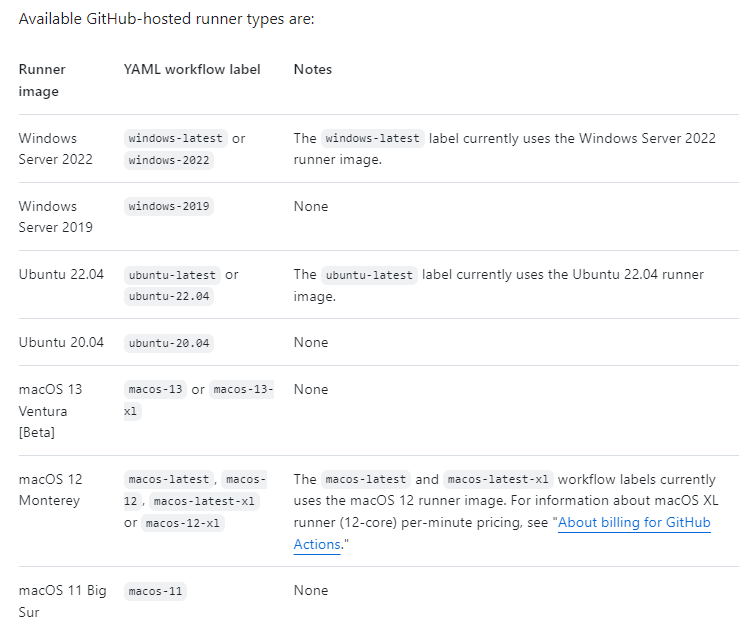
Task: Click the macos-latest-xl code label in the Notes column
Action: pyautogui.click(x=498, y=479)
